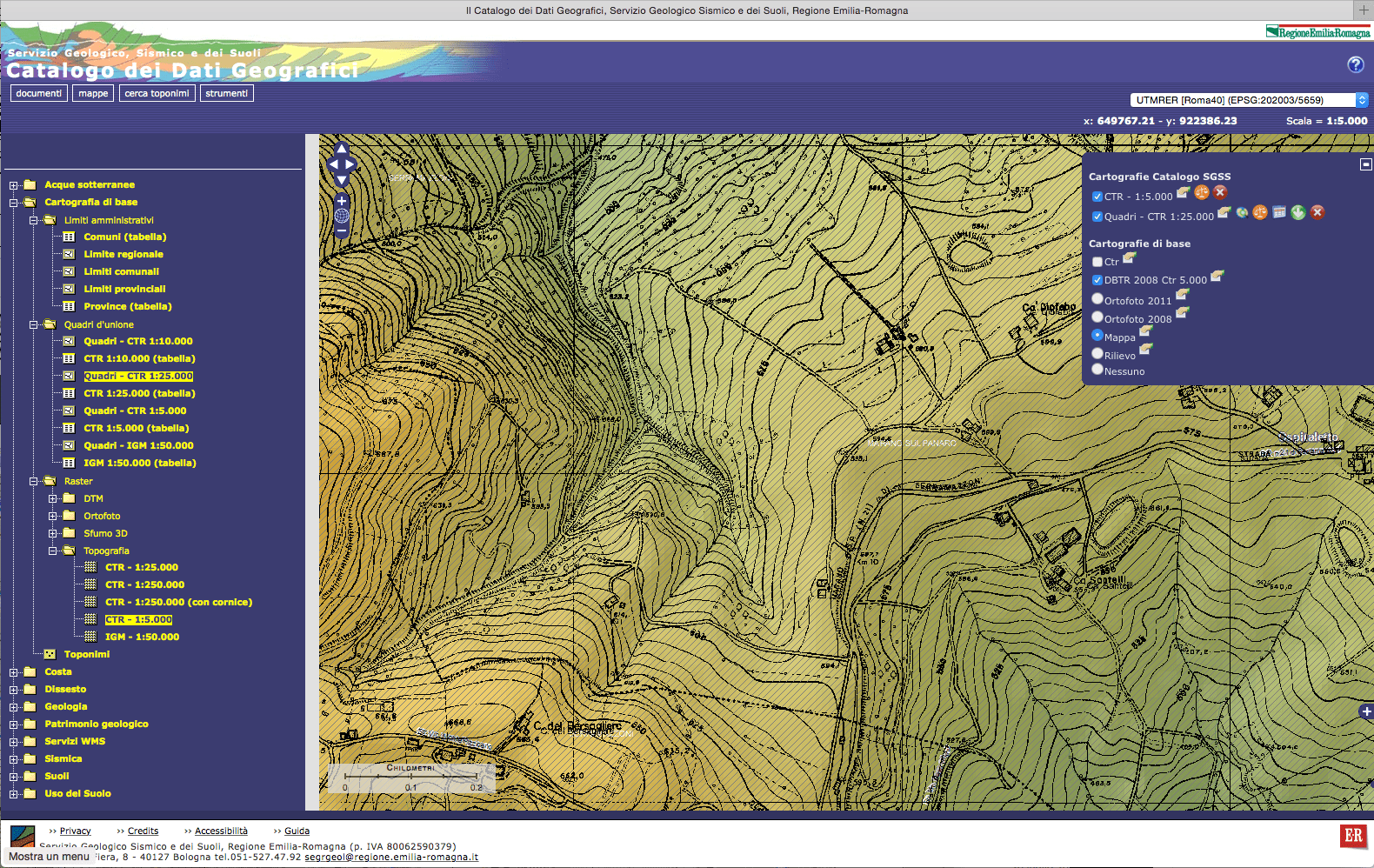Select the Rilievo radio button
1374x868 pixels.
(1097, 353)
